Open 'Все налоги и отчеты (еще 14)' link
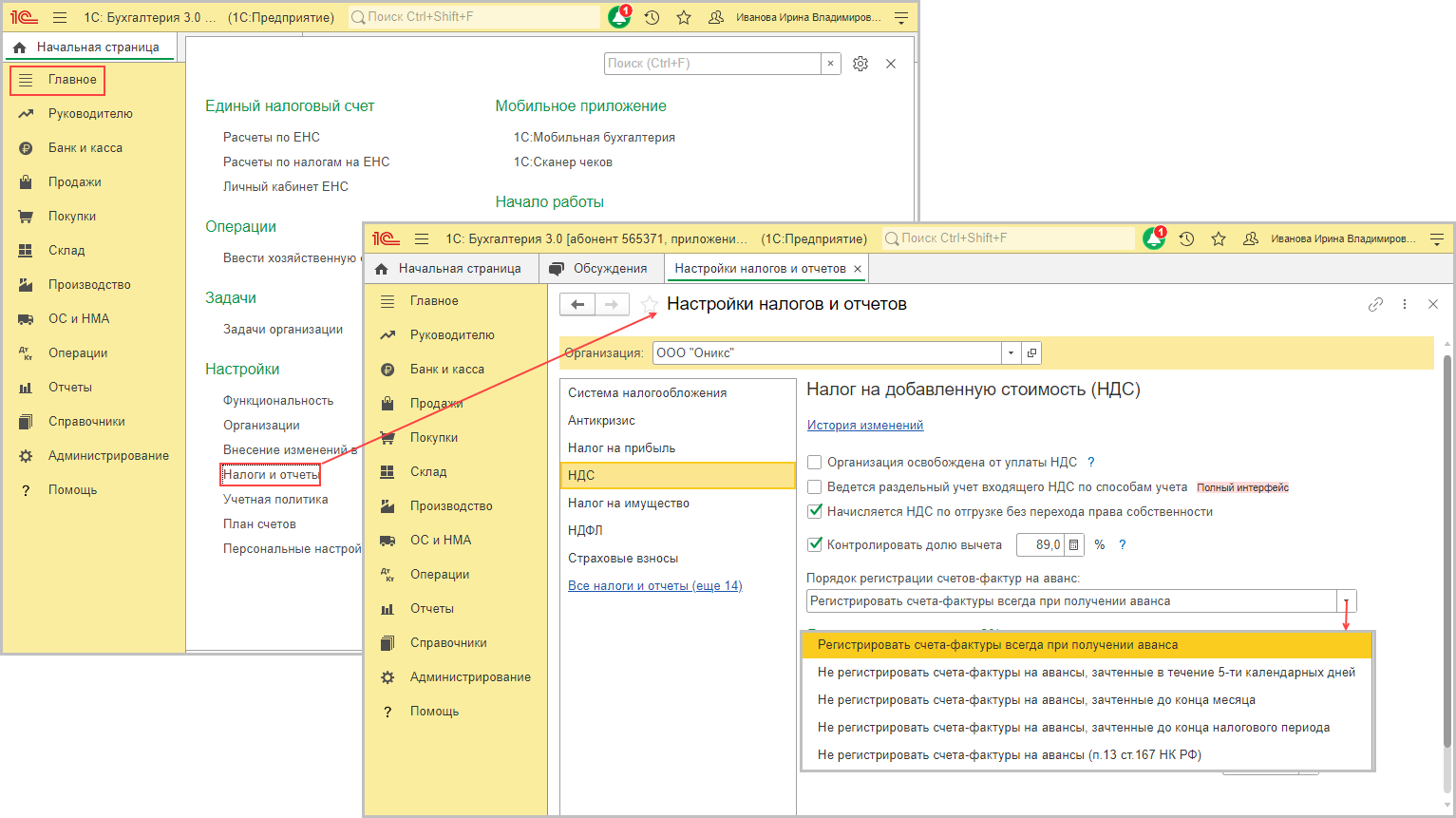Viewport: 1456px width, 818px height. (x=655, y=586)
